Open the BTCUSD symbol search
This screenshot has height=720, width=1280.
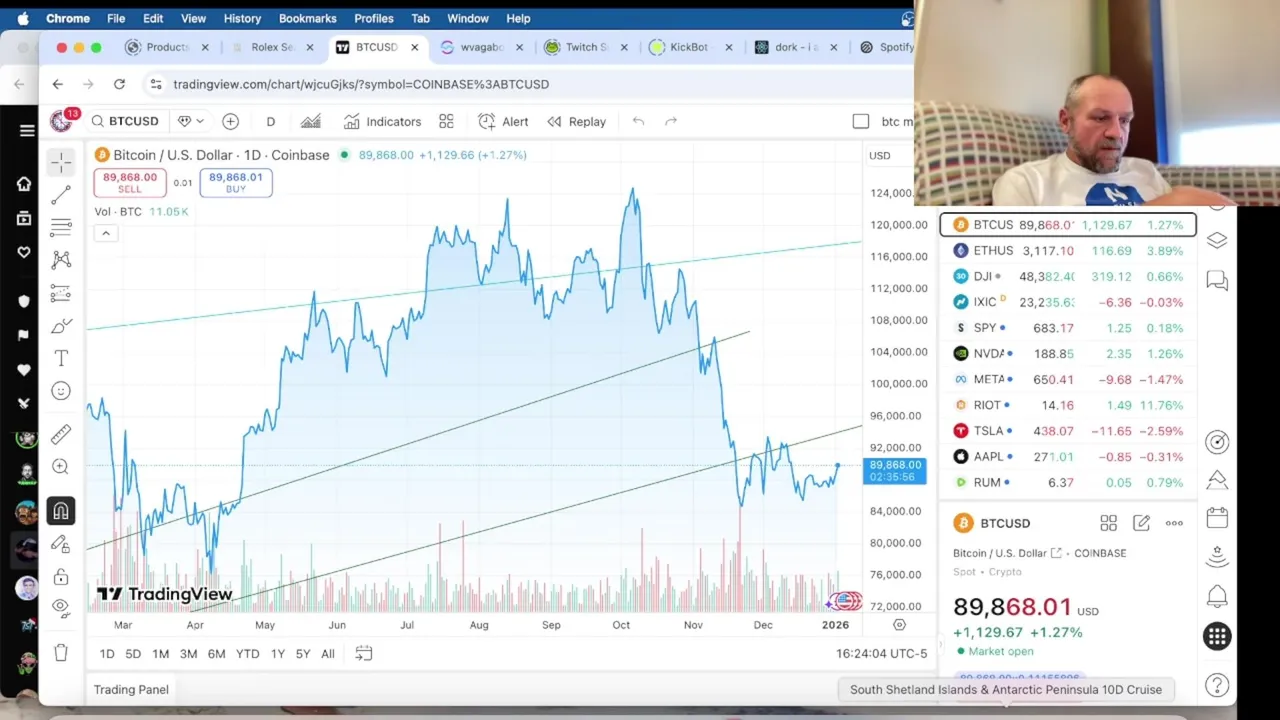(125, 121)
